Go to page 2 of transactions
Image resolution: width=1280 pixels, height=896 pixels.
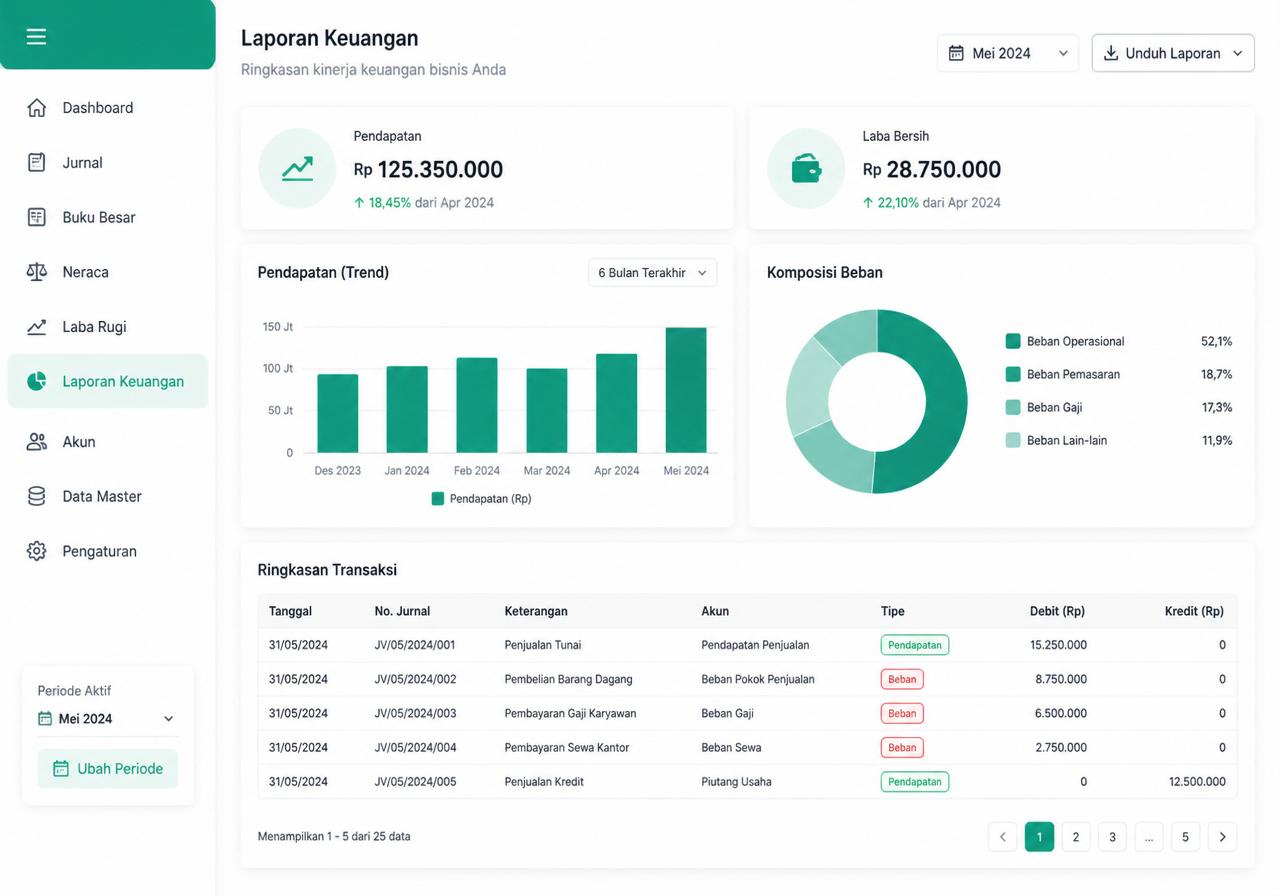1076,837
